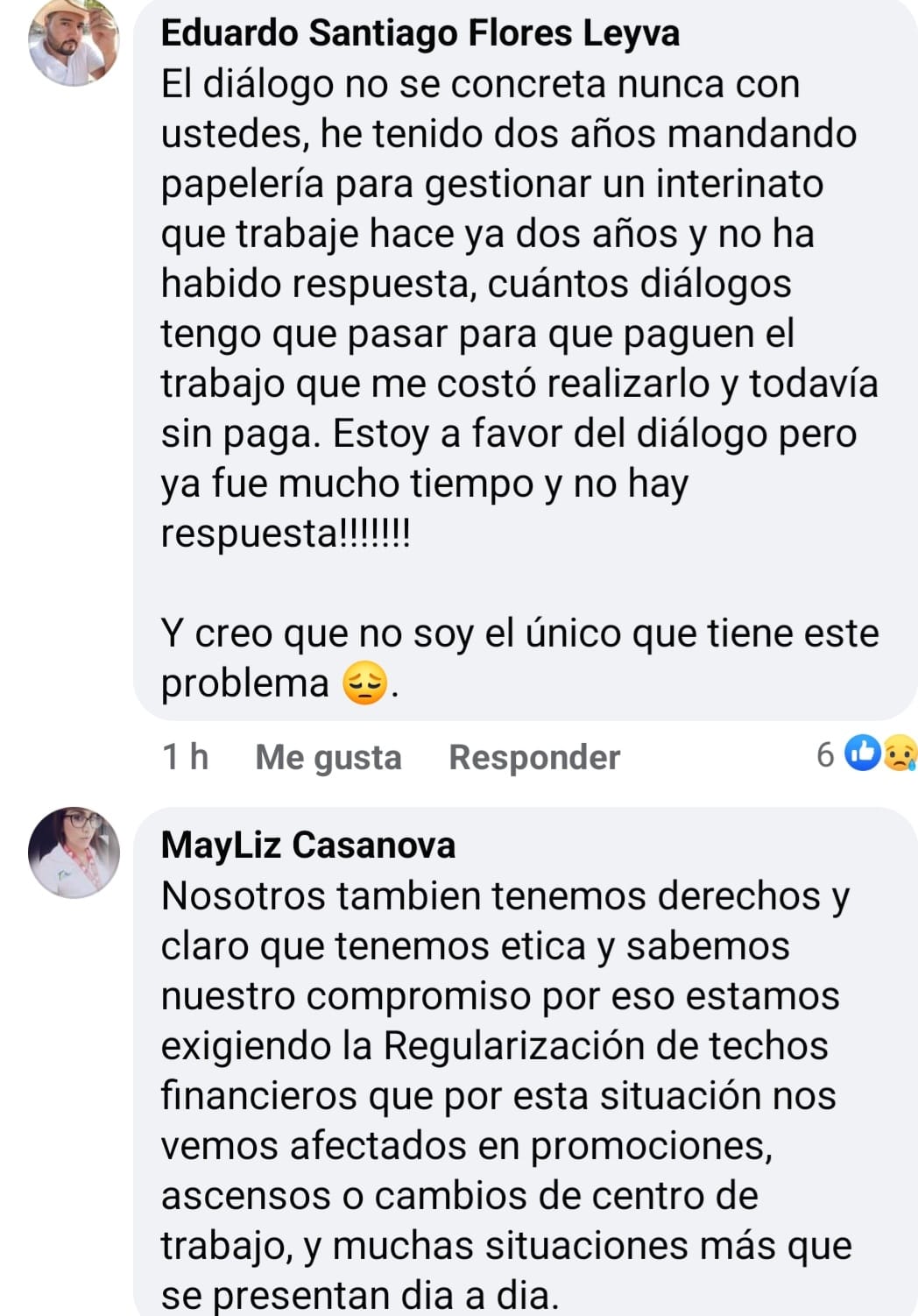Visit Eduardo Santiago Flores Leyva's name link
The image size is (918, 1316).
[x=420, y=33]
